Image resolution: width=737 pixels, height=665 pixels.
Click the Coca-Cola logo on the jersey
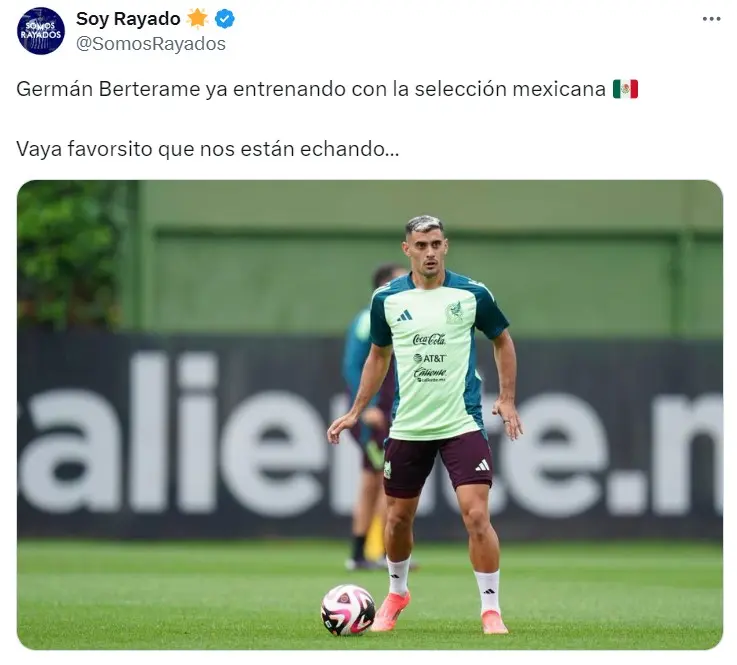pos(429,339)
